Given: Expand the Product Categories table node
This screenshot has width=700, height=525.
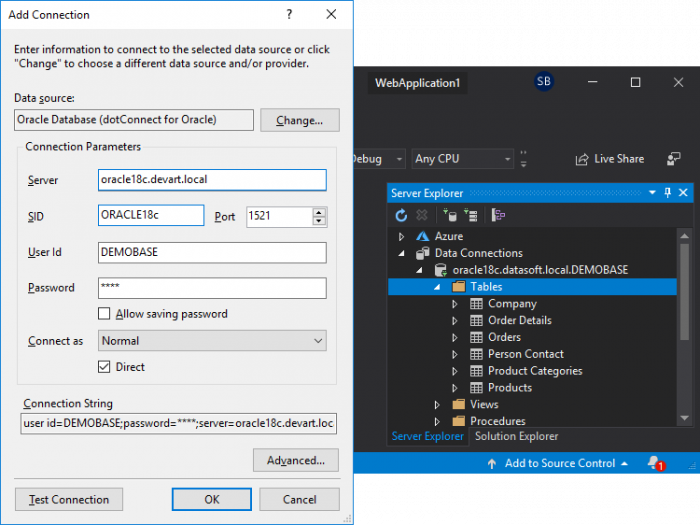Looking at the screenshot, I should click(x=454, y=371).
